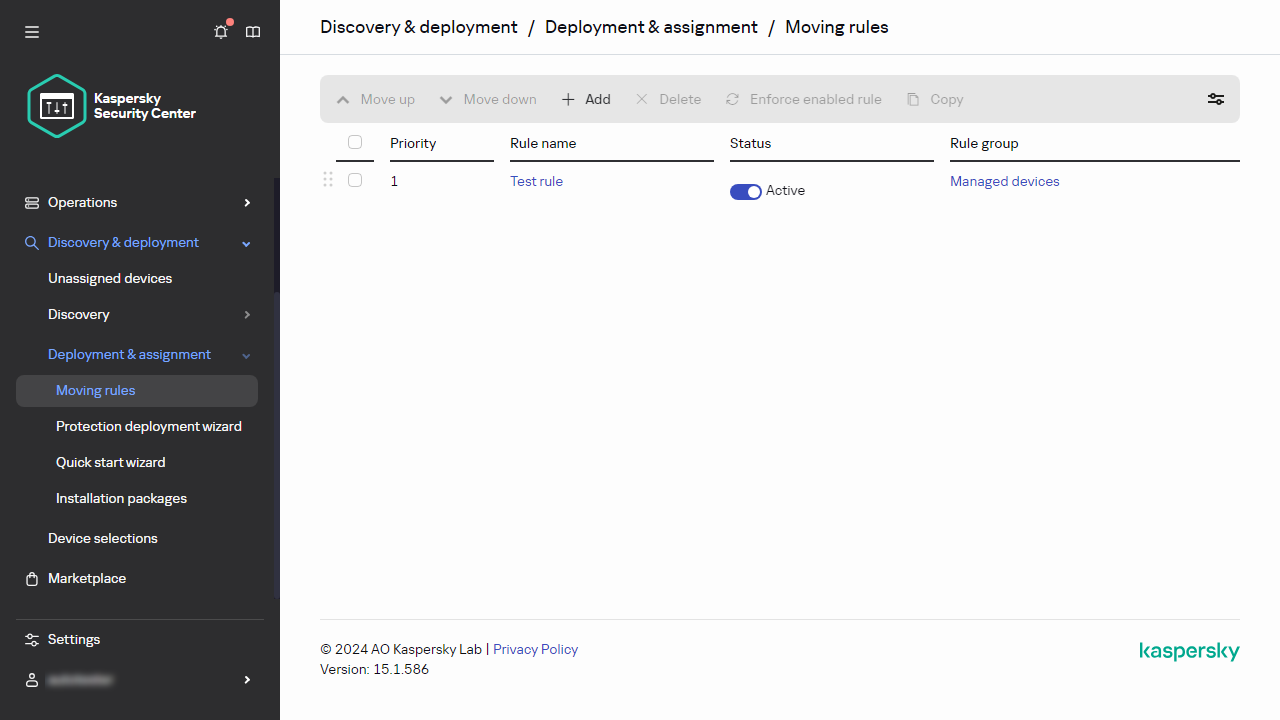Open the Test rule link
This screenshot has width=1280, height=720.
pyautogui.click(x=536, y=181)
